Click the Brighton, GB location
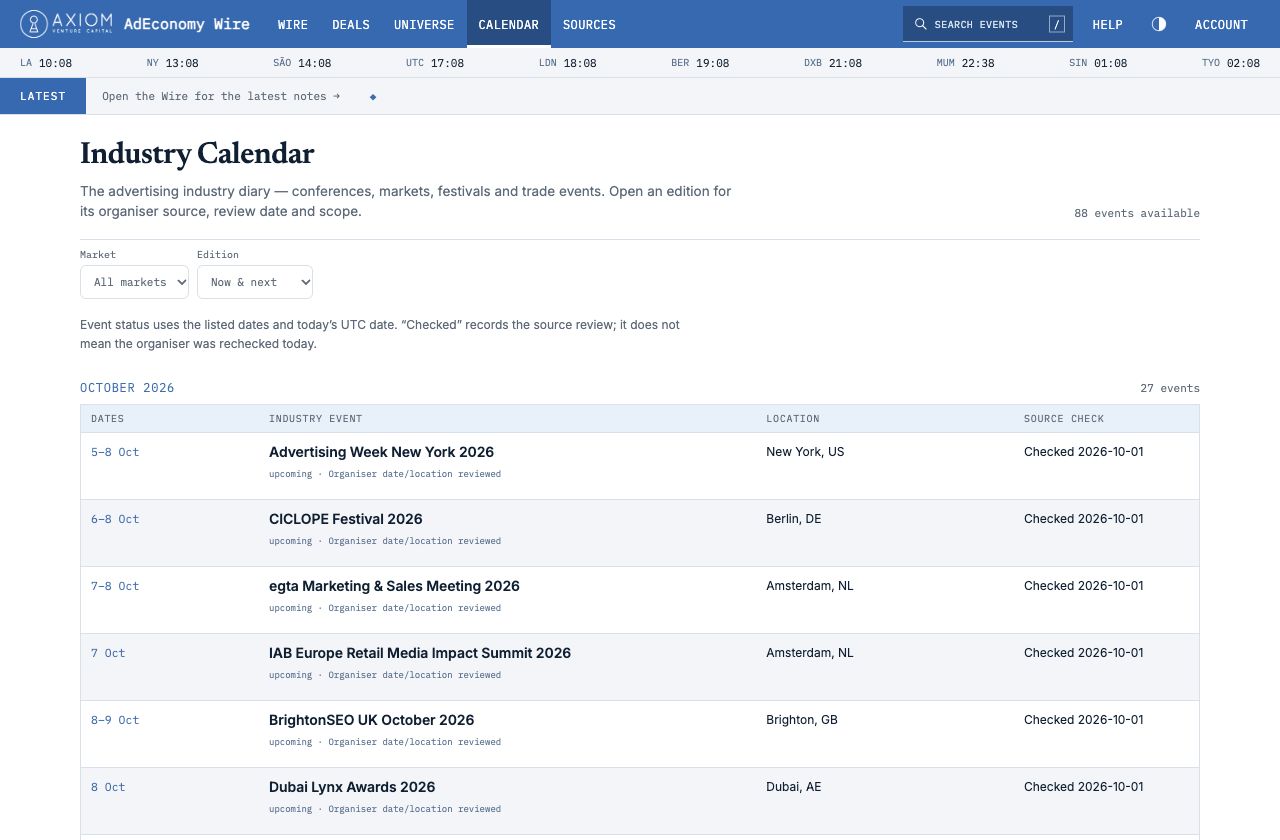 (802, 720)
